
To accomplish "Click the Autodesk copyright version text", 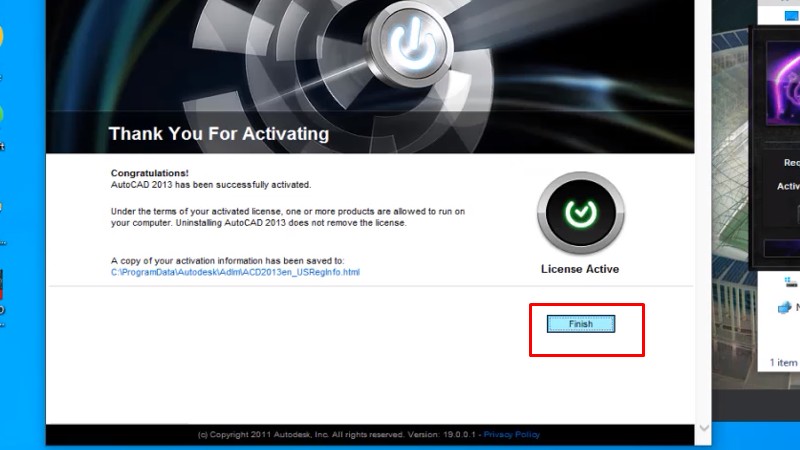I will (338, 435).
